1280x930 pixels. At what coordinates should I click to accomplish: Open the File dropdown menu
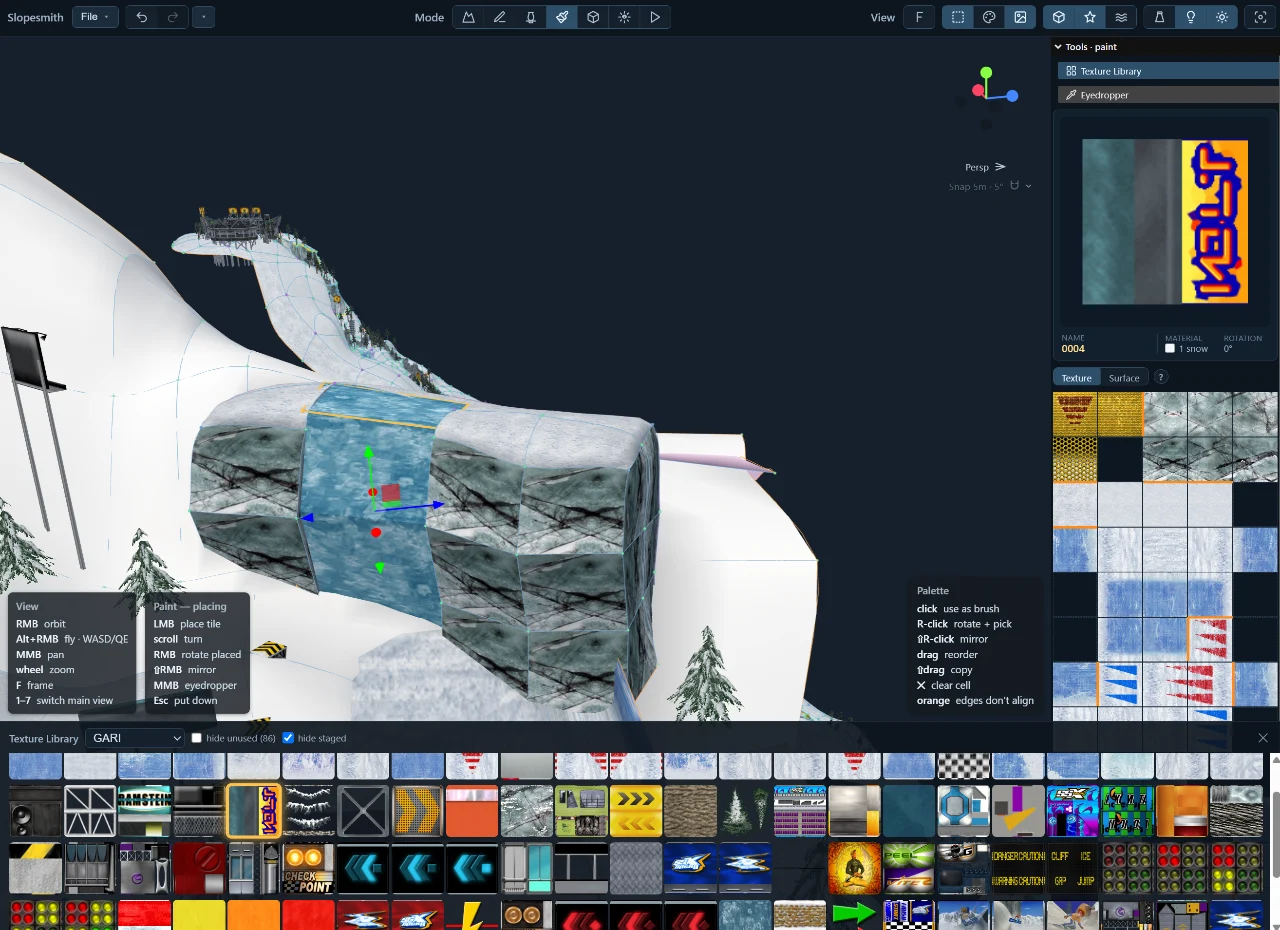(95, 17)
